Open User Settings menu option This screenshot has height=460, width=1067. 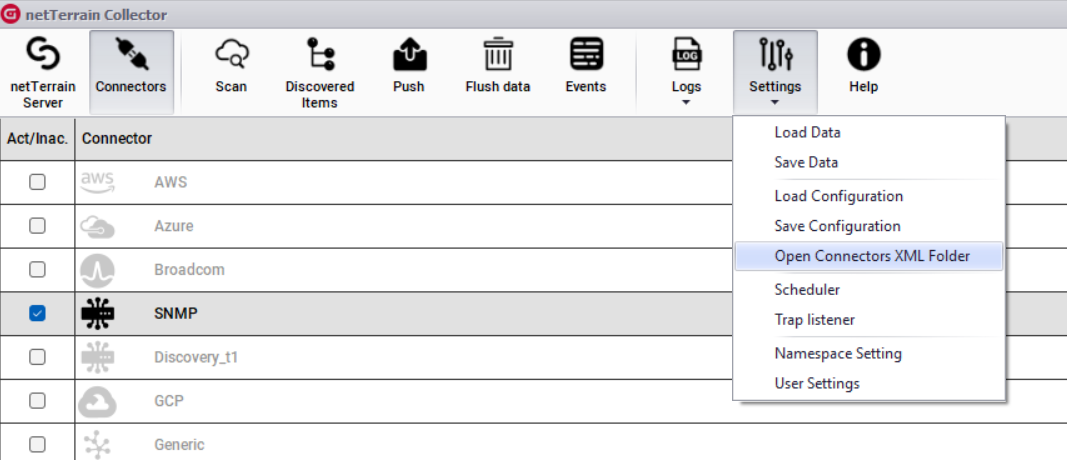click(x=816, y=383)
